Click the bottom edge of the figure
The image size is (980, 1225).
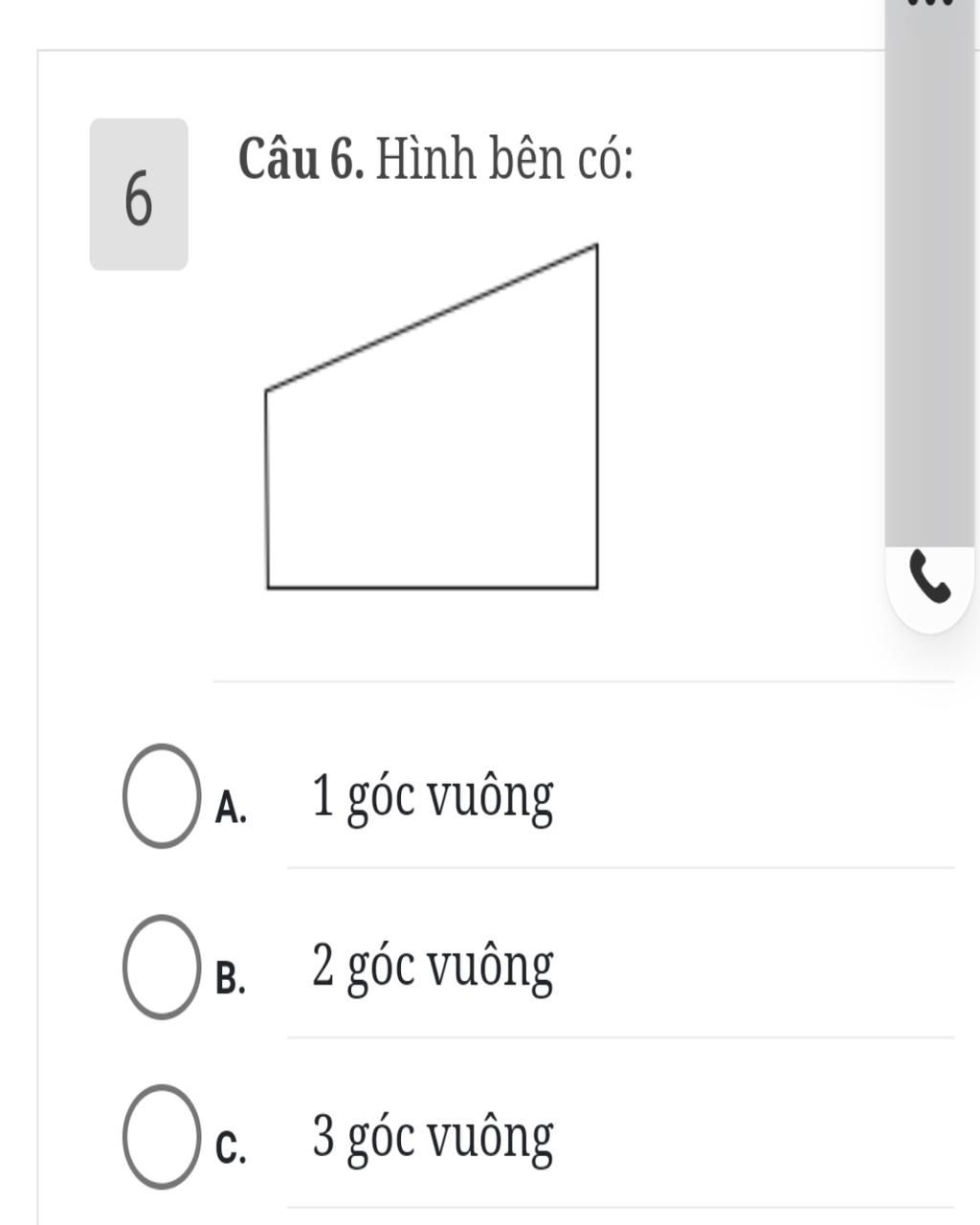click(x=432, y=587)
